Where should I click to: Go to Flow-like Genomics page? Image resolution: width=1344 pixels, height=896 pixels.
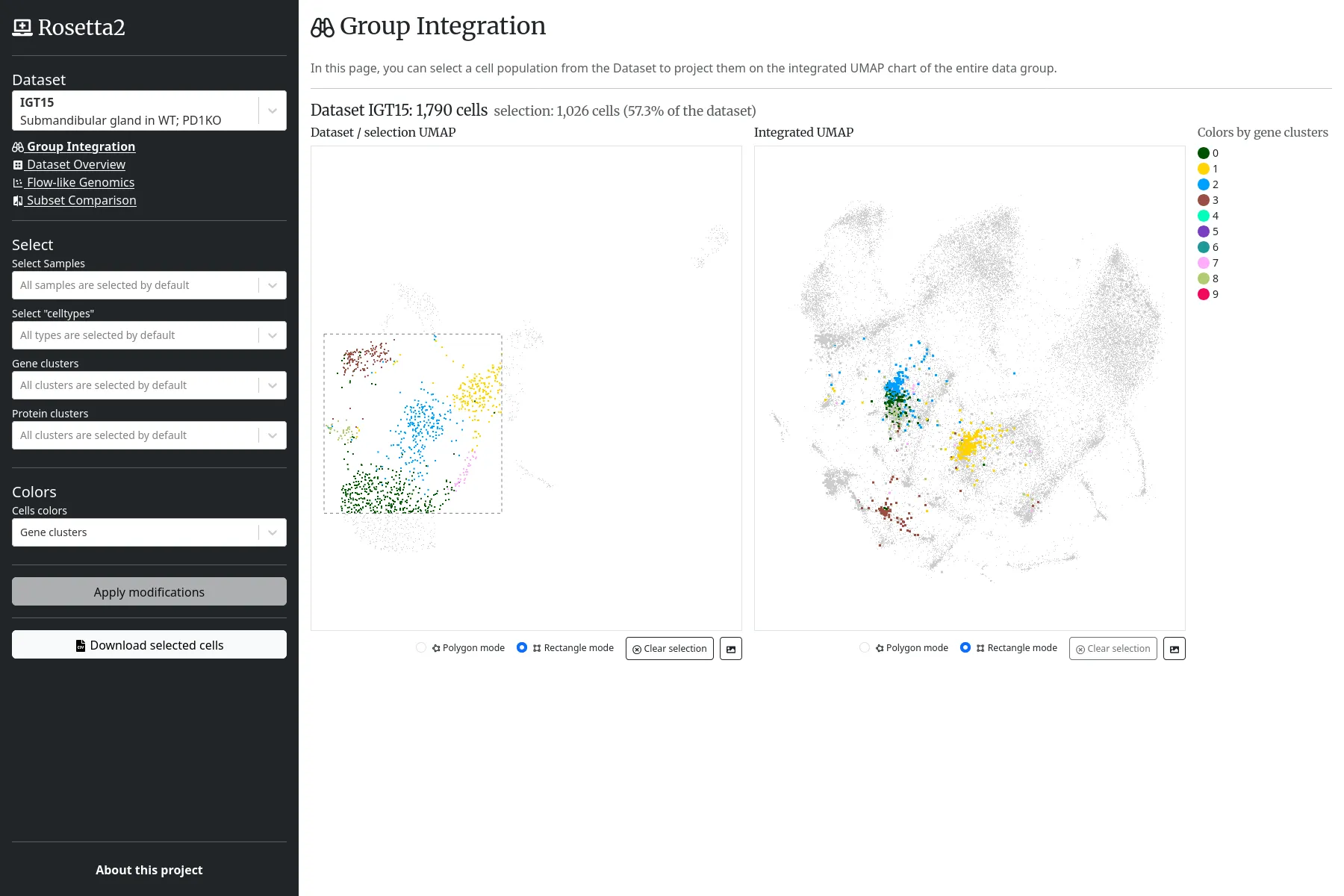(81, 183)
